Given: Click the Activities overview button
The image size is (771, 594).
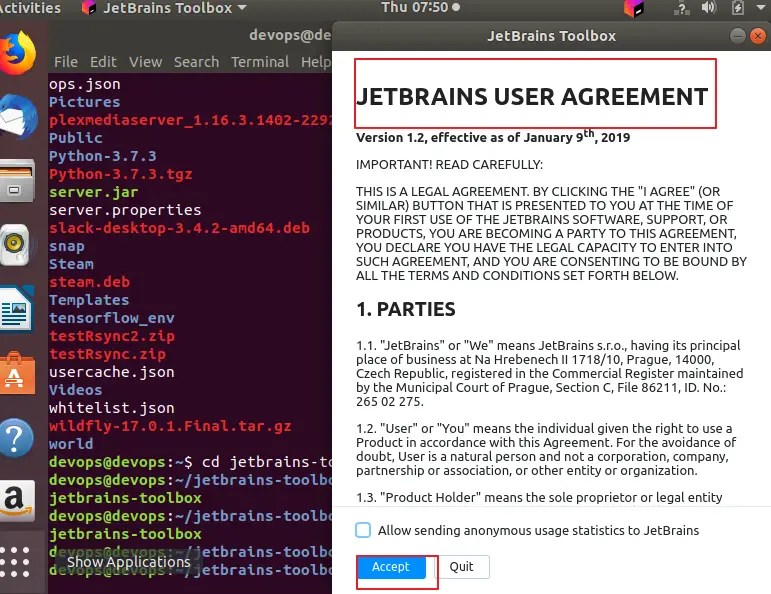Looking at the screenshot, I should pos(30,8).
